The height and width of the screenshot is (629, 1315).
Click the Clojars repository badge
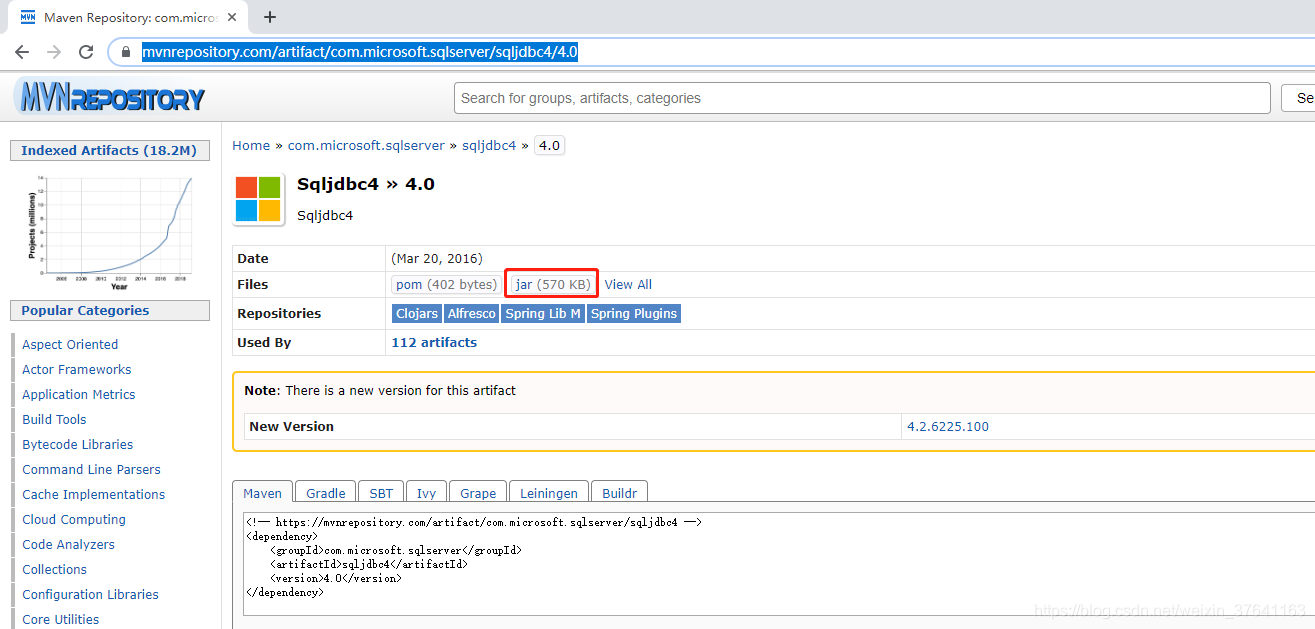coord(416,313)
